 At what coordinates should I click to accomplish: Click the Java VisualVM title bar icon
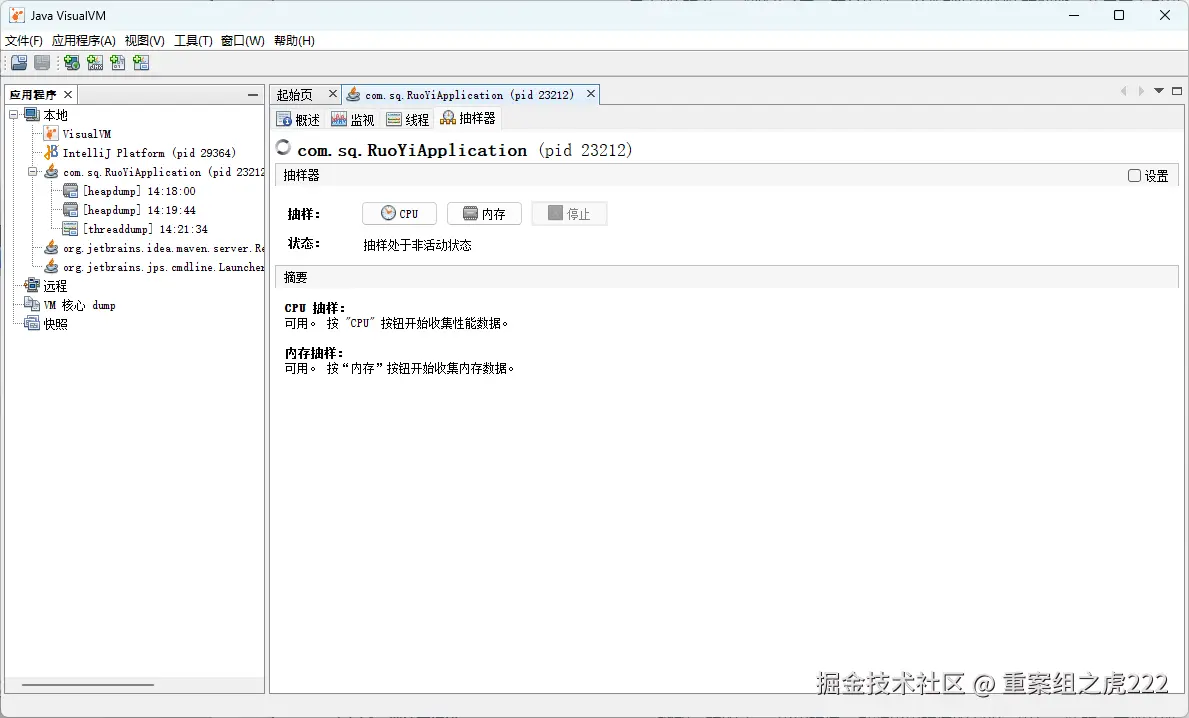coord(17,15)
